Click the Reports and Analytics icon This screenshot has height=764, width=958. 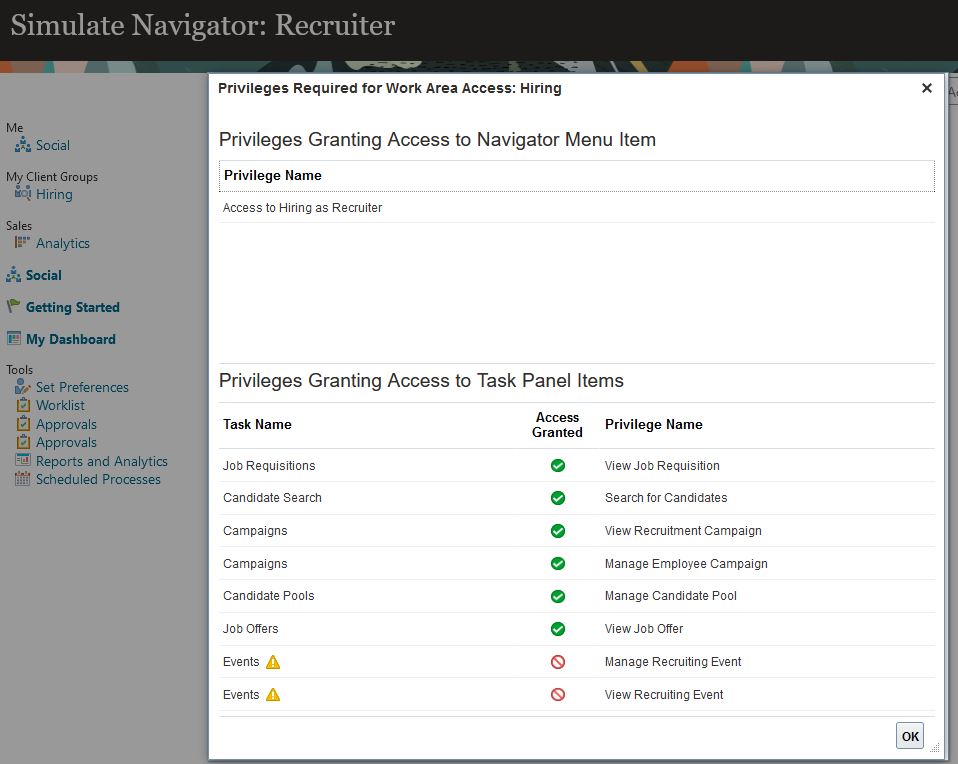coord(23,460)
